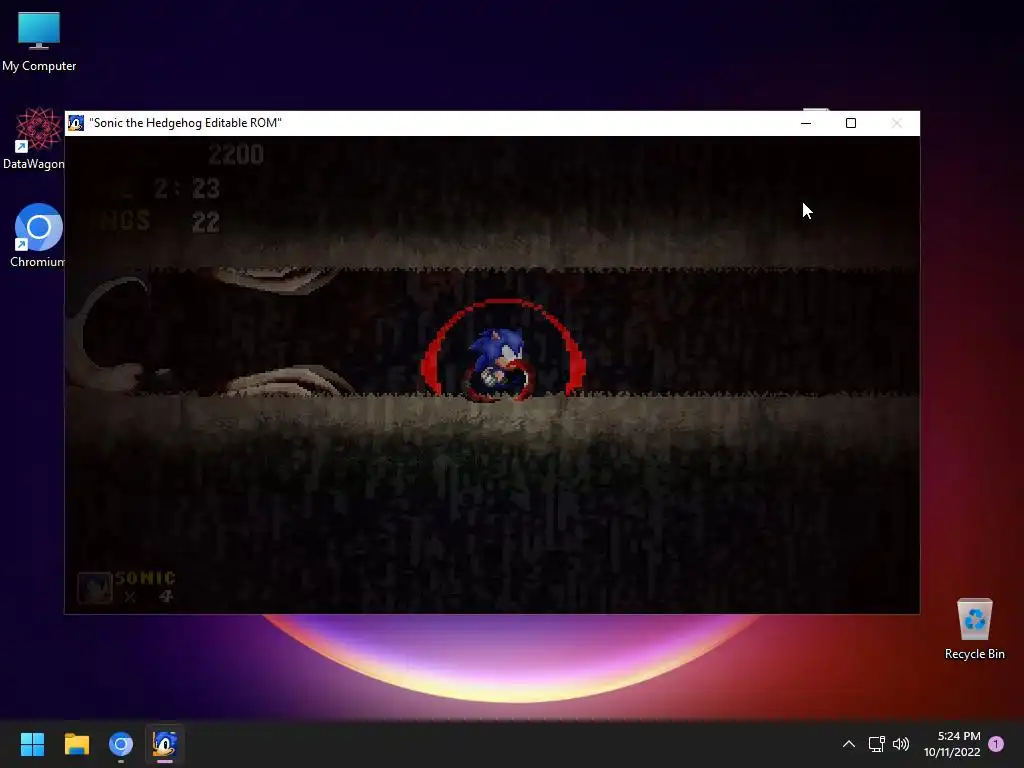
Task: Show hidden system tray icons
Action: (x=848, y=744)
